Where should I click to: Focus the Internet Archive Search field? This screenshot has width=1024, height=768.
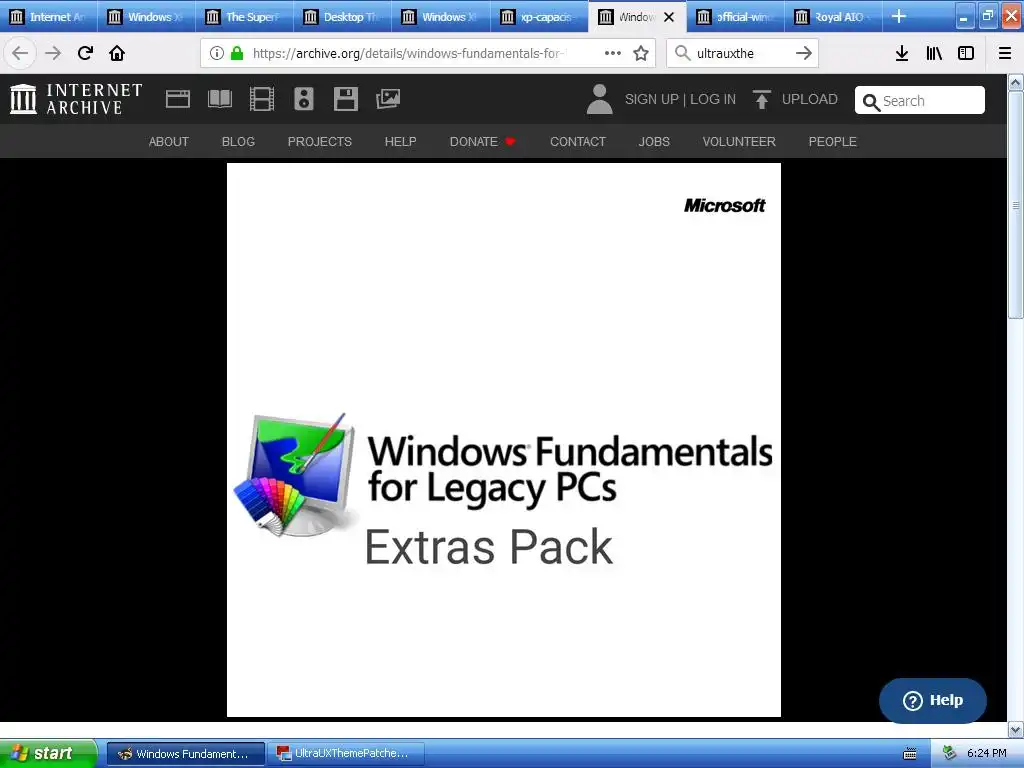(920, 101)
